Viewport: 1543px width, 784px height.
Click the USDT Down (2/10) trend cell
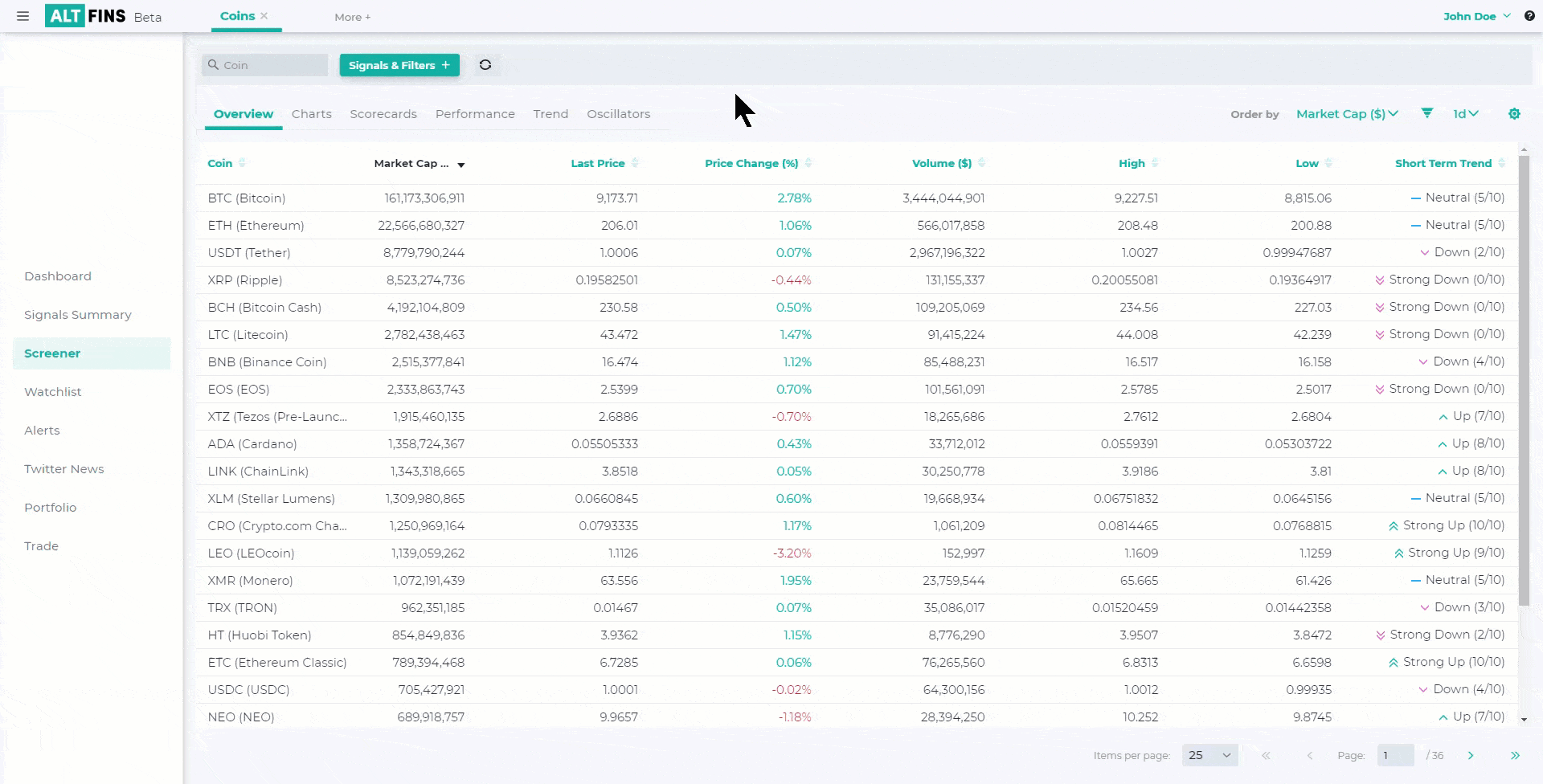[x=1462, y=252]
